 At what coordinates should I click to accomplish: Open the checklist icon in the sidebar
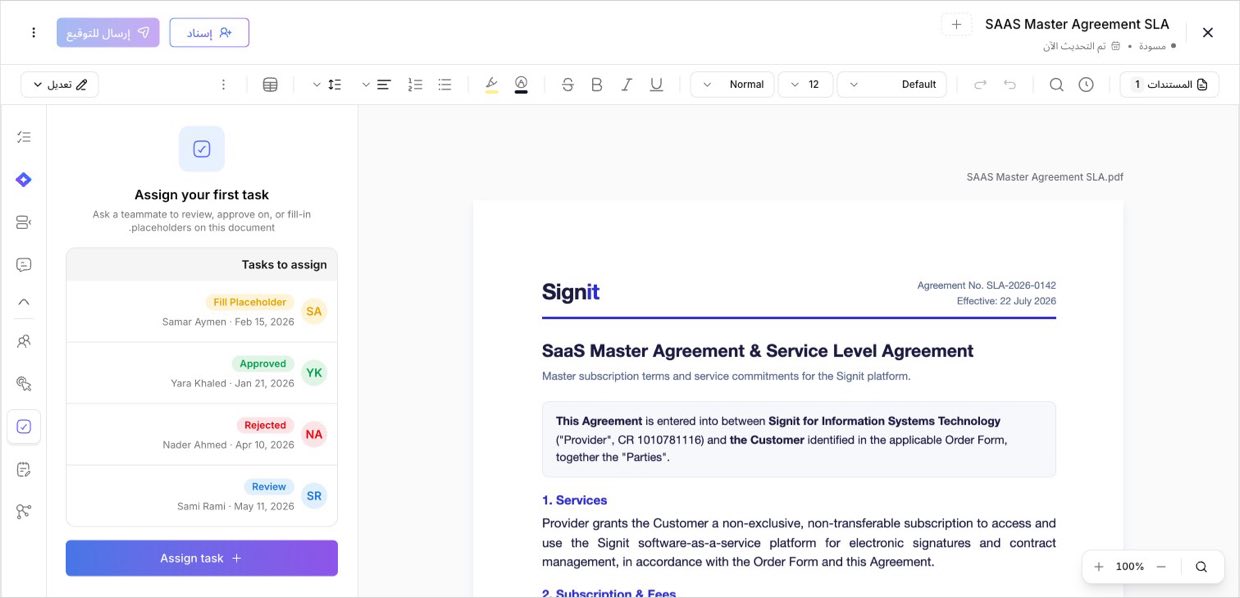tap(24, 137)
